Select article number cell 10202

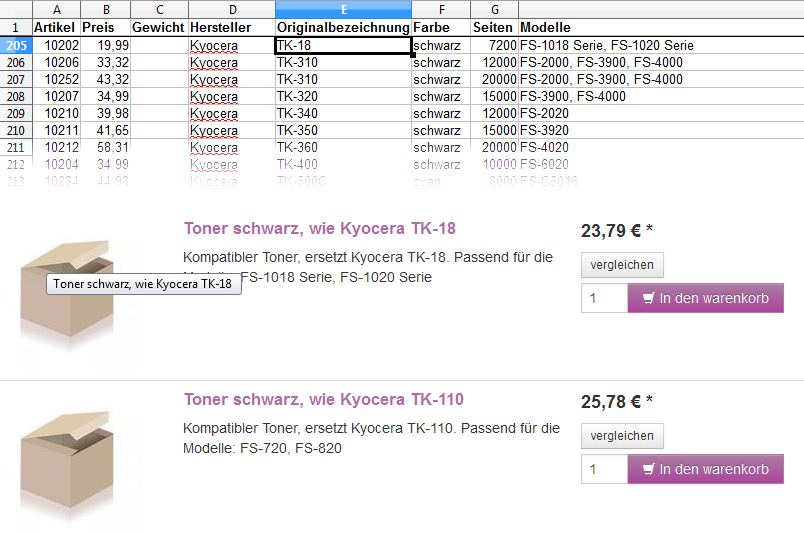56,45
